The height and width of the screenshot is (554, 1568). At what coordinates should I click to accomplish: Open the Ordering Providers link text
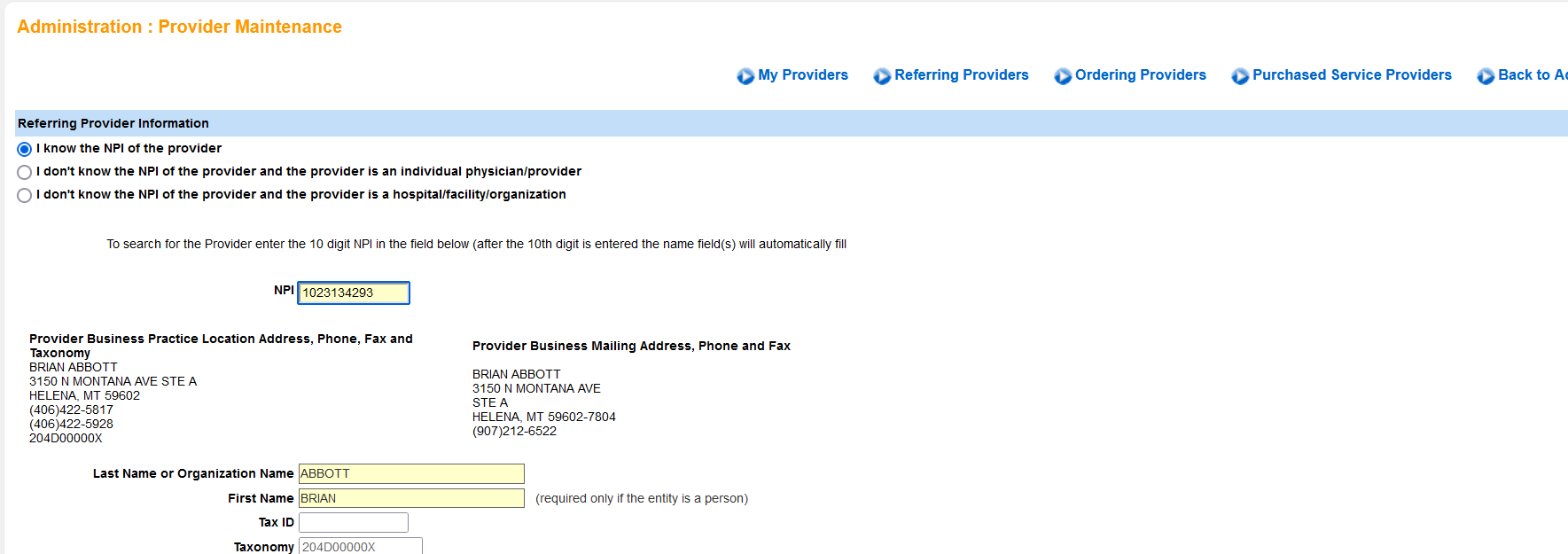coord(1140,75)
